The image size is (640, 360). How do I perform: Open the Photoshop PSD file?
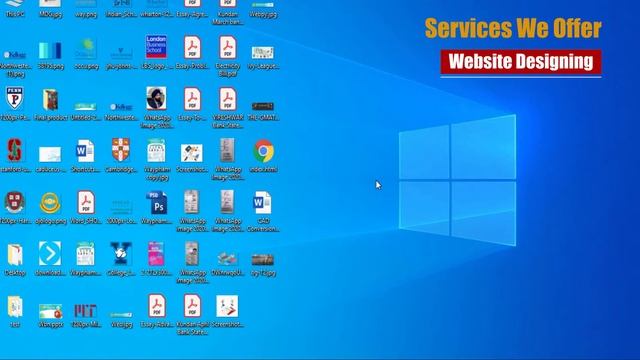click(x=157, y=202)
